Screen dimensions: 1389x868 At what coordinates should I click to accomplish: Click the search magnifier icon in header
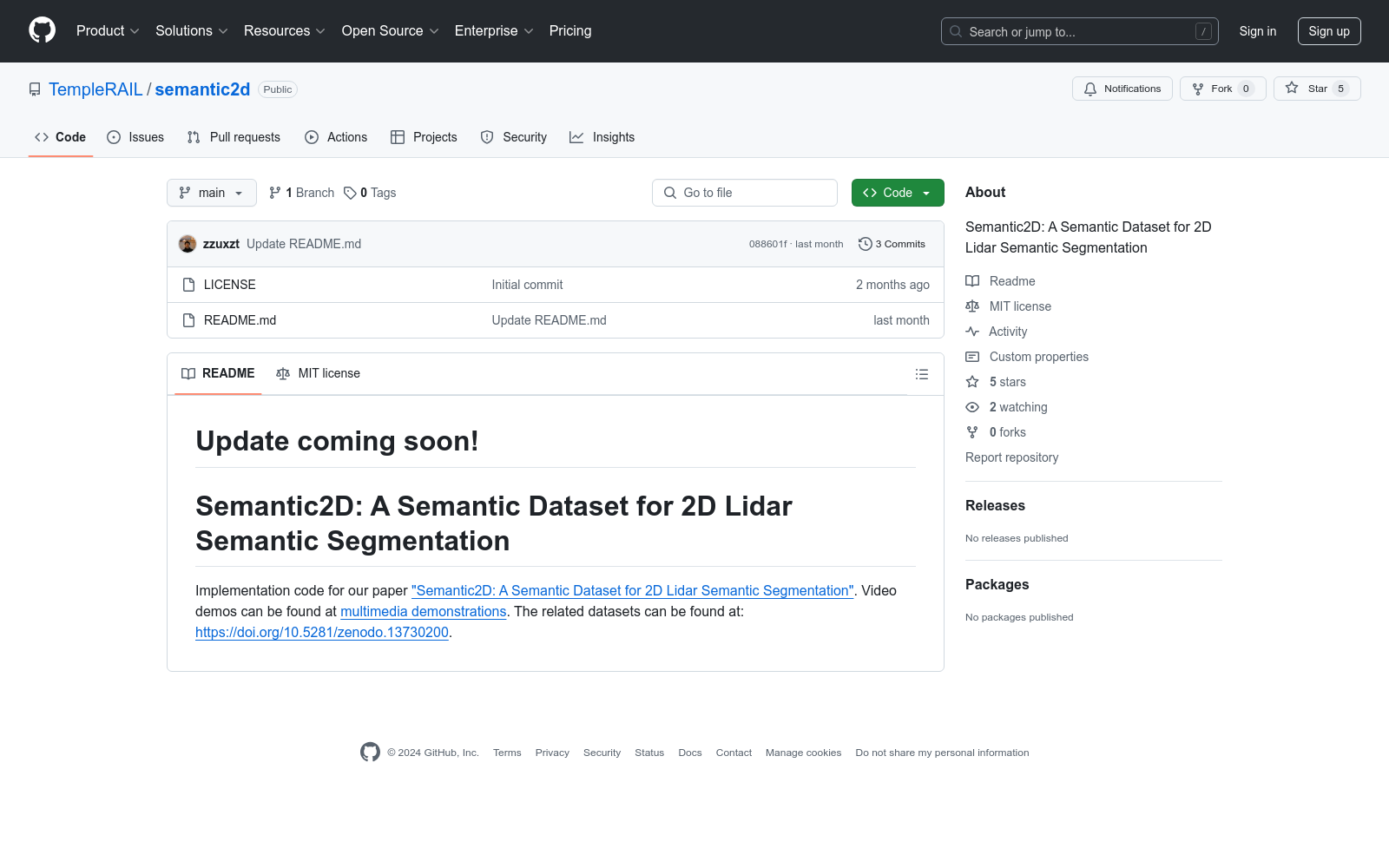956,31
